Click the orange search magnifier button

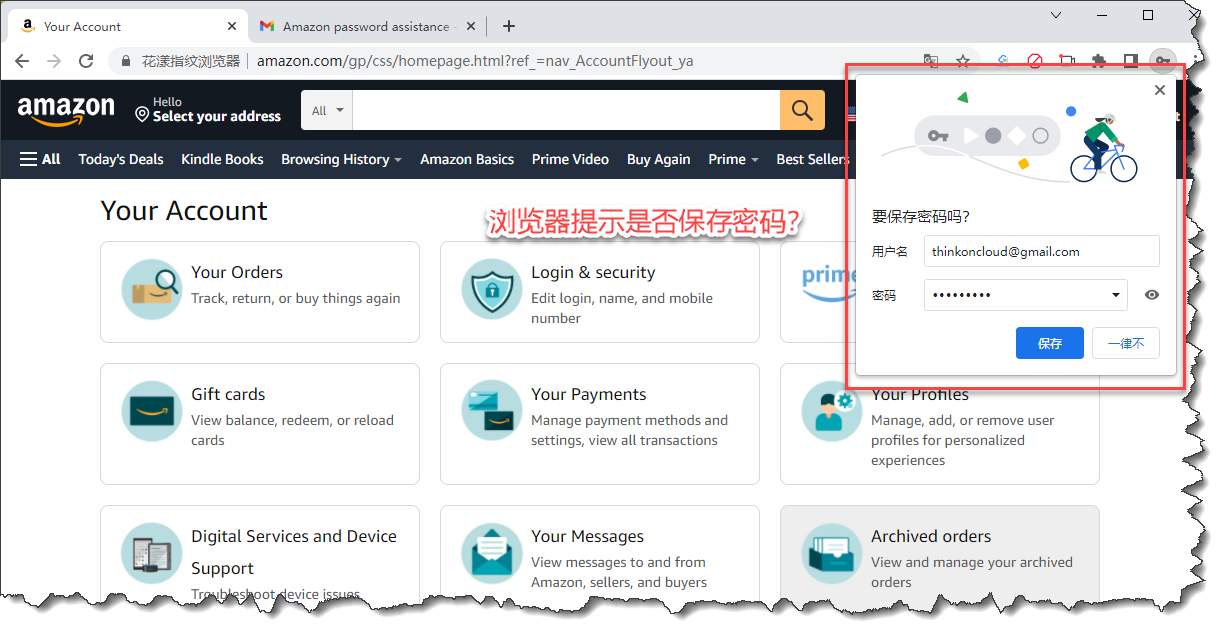coord(802,110)
